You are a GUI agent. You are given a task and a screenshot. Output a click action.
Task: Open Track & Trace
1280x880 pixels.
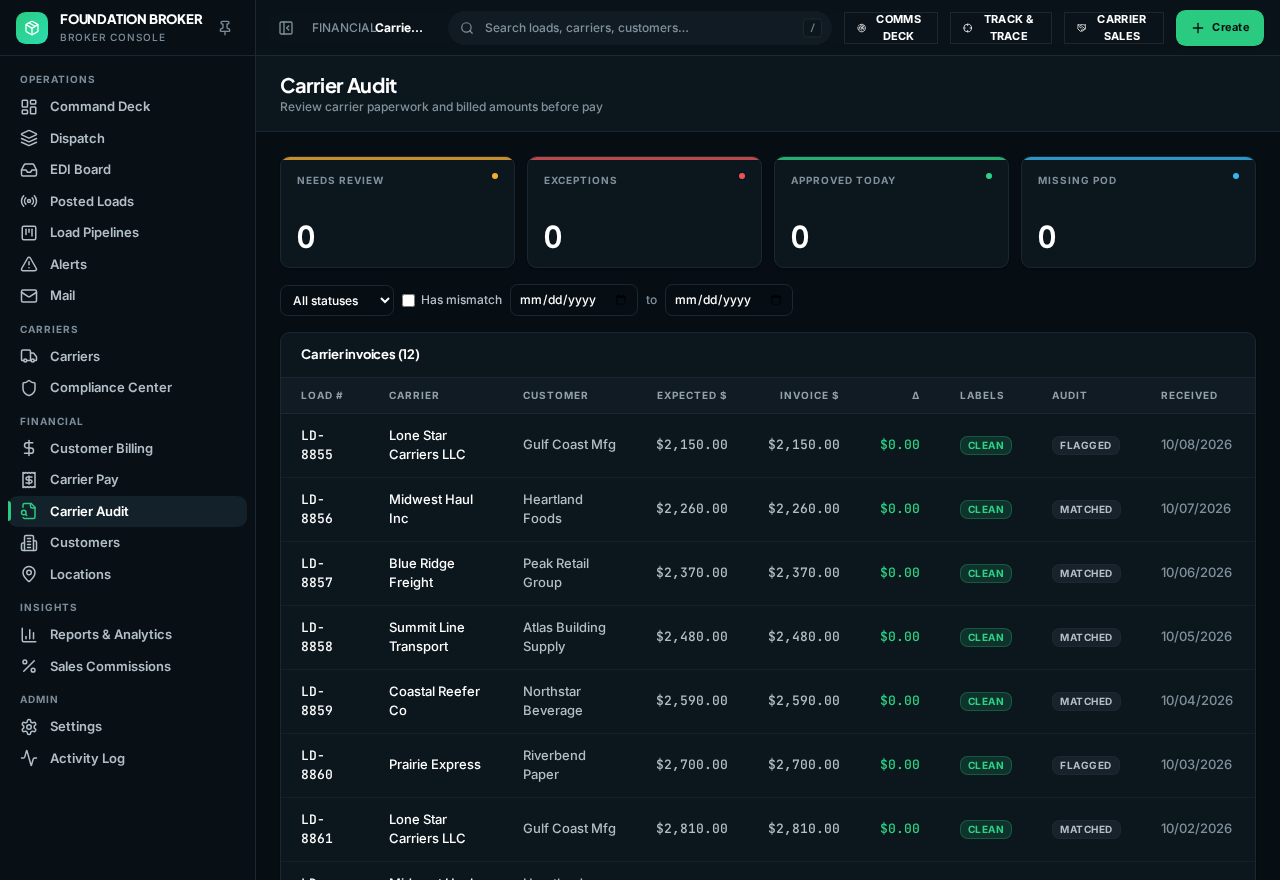tap(1001, 28)
